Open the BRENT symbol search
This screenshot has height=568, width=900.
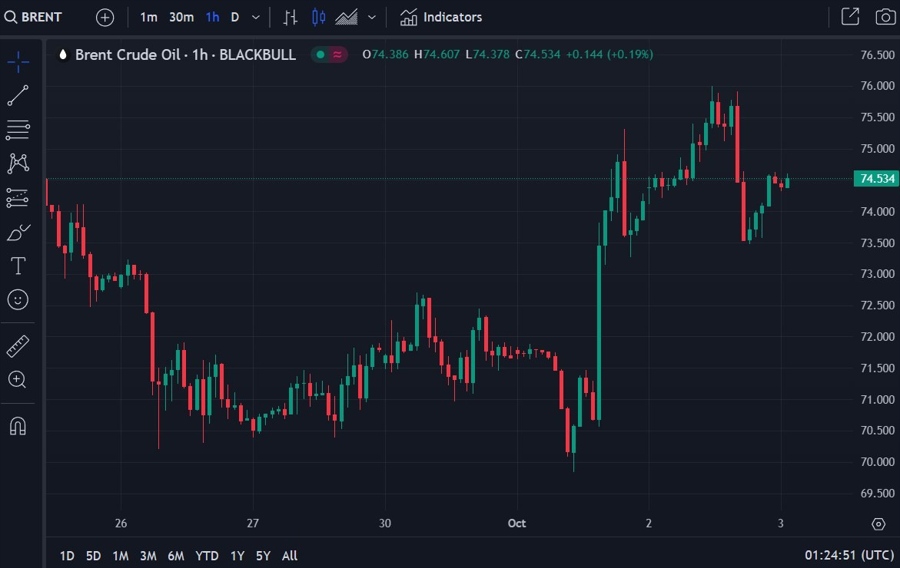(x=33, y=17)
